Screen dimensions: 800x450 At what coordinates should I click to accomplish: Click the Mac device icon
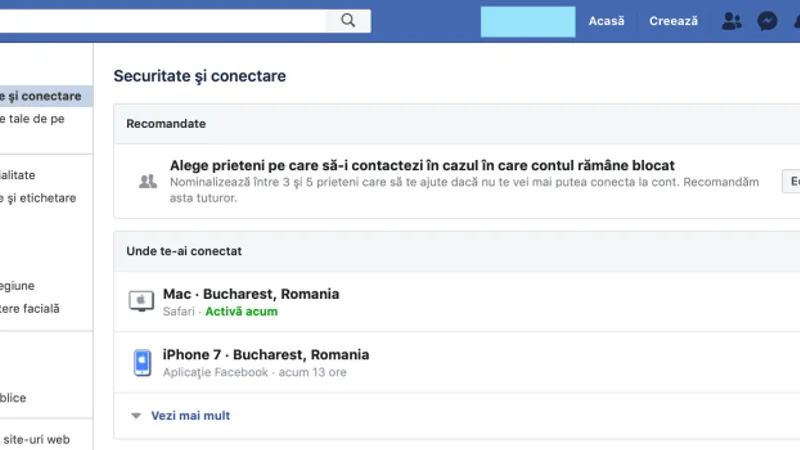[x=141, y=301]
